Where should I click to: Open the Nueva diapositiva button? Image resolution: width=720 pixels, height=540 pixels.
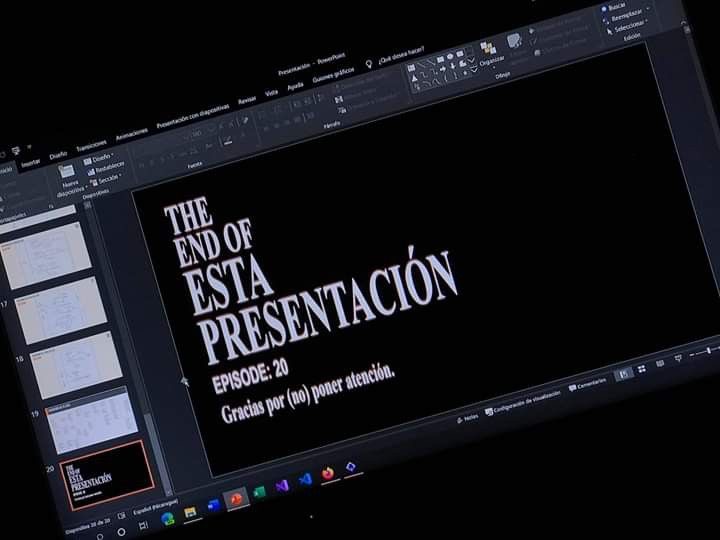click(x=69, y=180)
